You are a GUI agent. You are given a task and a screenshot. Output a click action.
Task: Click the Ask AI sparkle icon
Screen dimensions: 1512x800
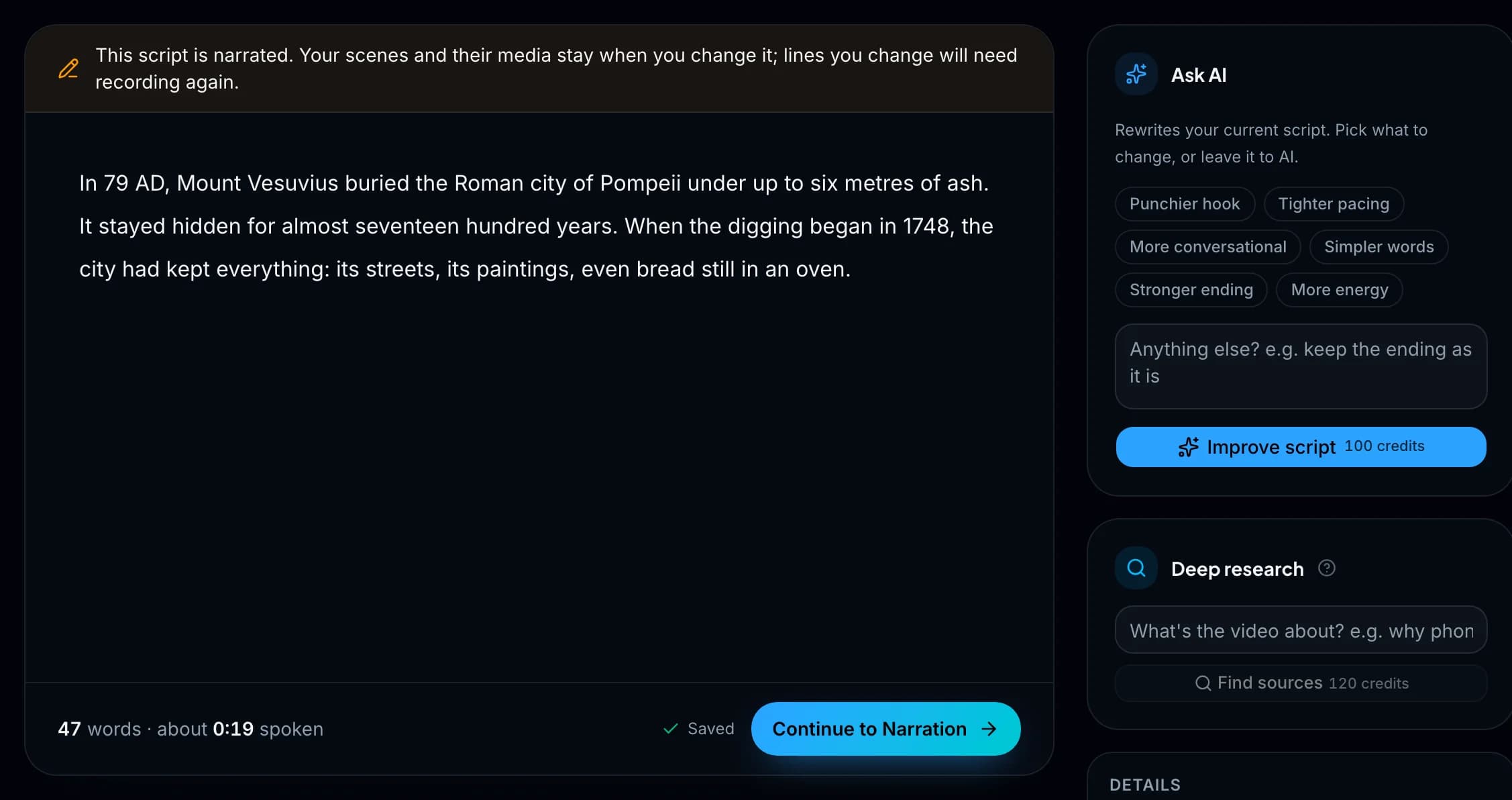point(1136,74)
